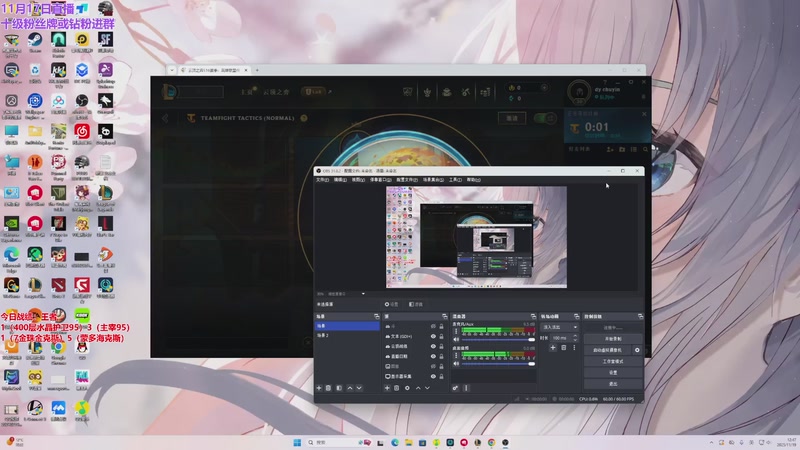Open the mixer layout menu beside audio gears

466,388
